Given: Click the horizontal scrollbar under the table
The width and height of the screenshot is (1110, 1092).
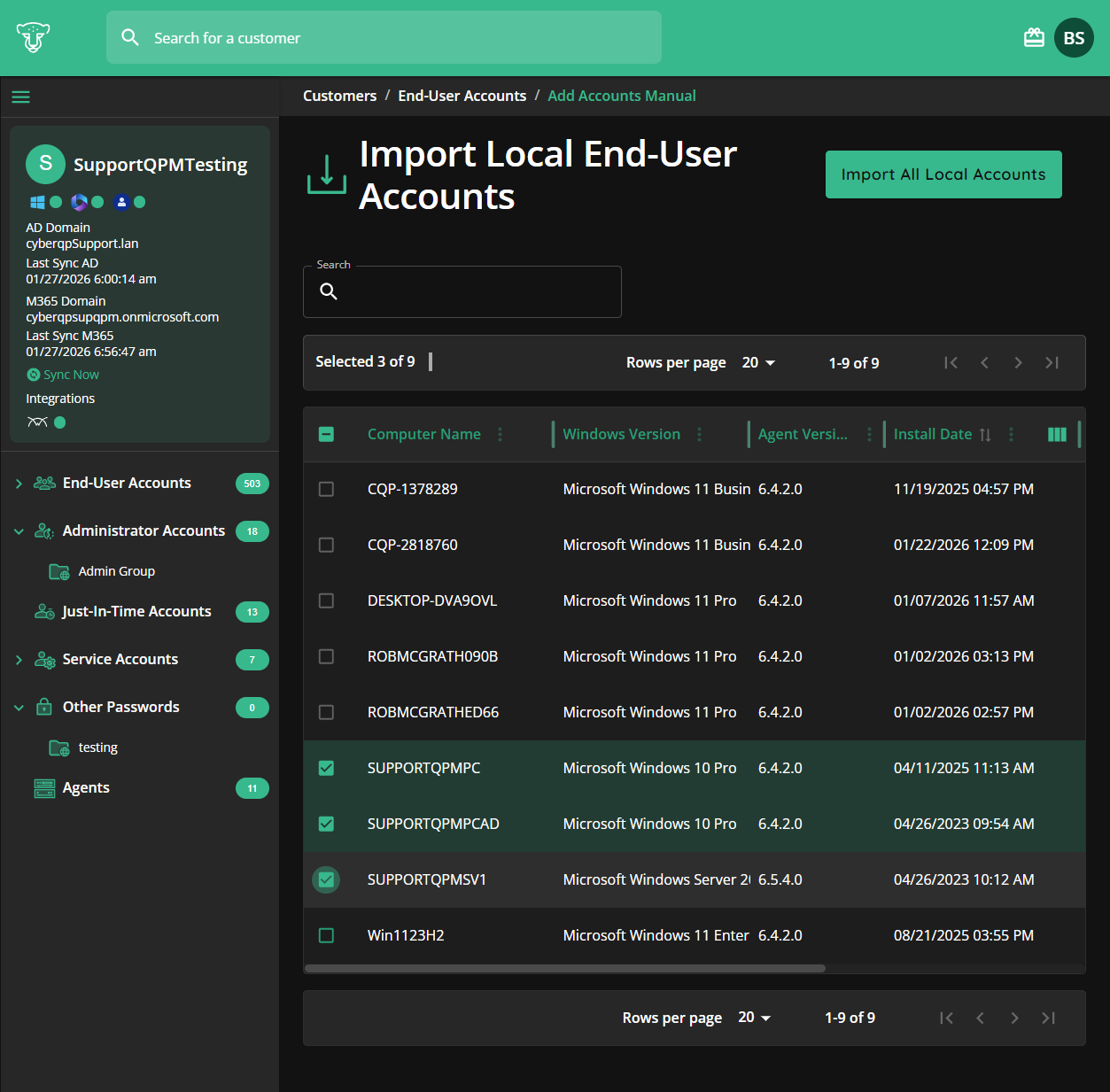Looking at the screenshot, I should point(565,968).
